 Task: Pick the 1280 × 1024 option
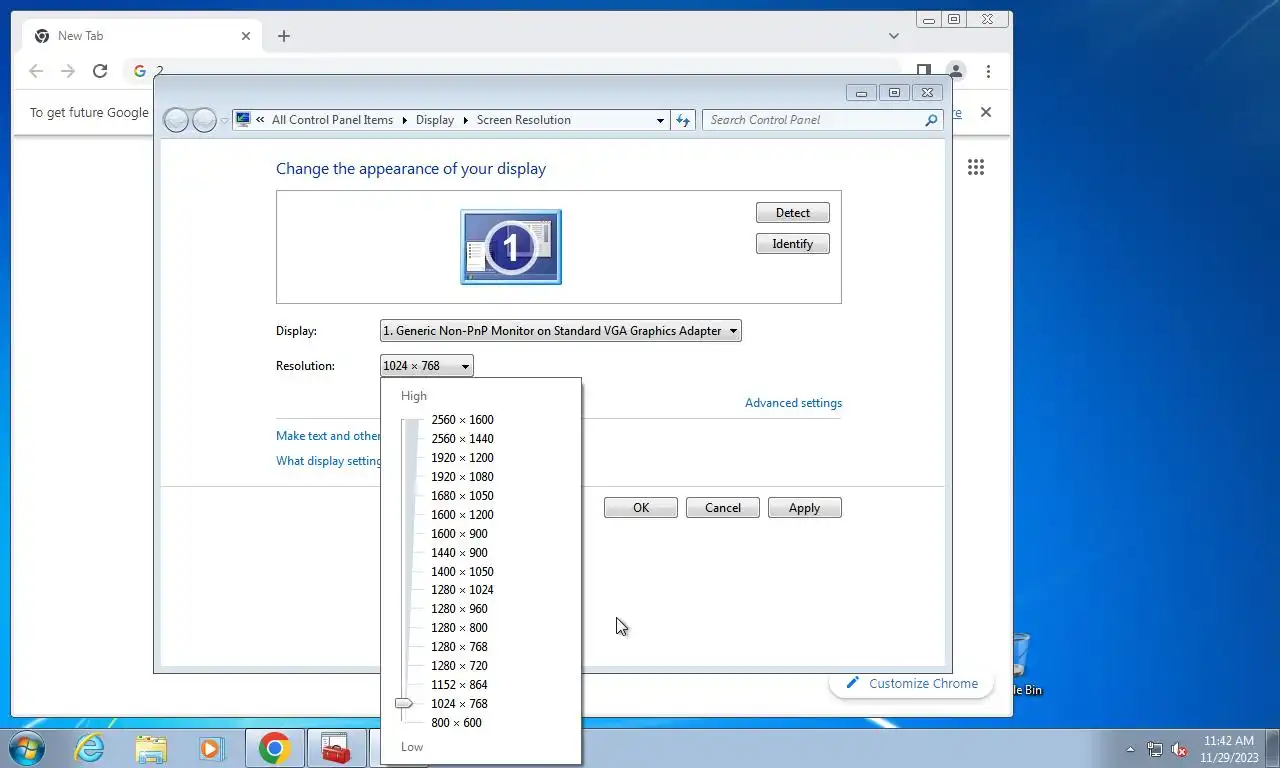click(x=462, y=590)
